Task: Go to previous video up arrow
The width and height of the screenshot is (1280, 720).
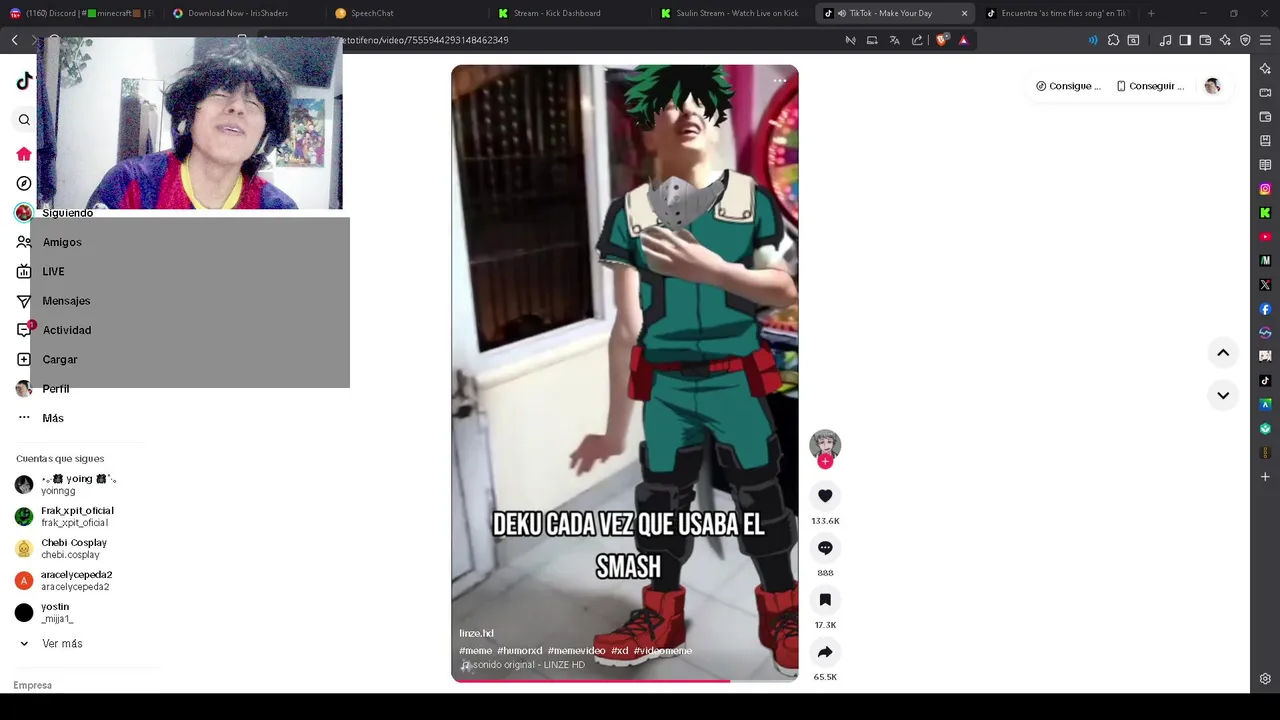Action: [x=1223, y=353]
